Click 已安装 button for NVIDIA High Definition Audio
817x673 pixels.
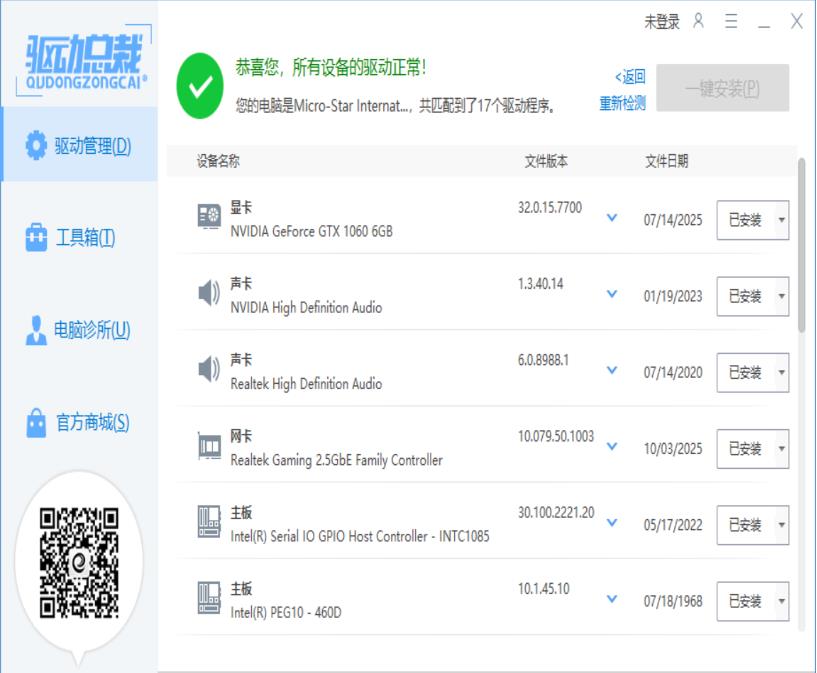click(x=745, y=296)
